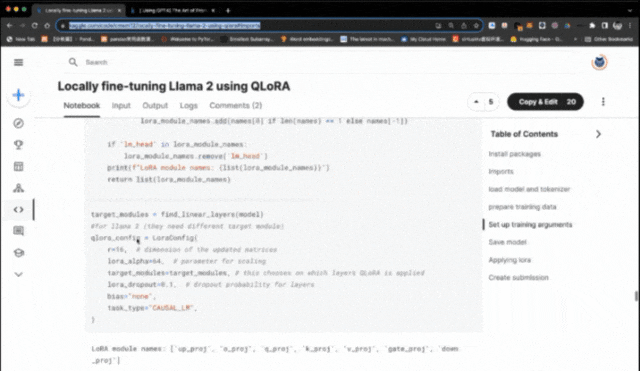Jump to Save model section

[507, 242]
